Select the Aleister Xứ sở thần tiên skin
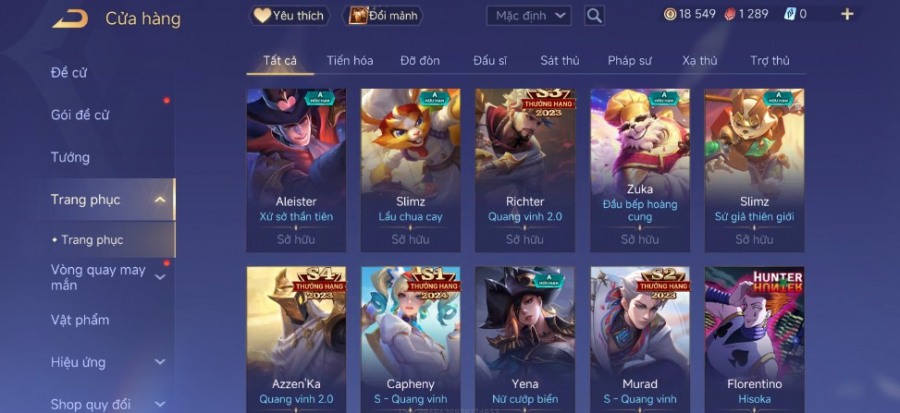 point(296,170)
